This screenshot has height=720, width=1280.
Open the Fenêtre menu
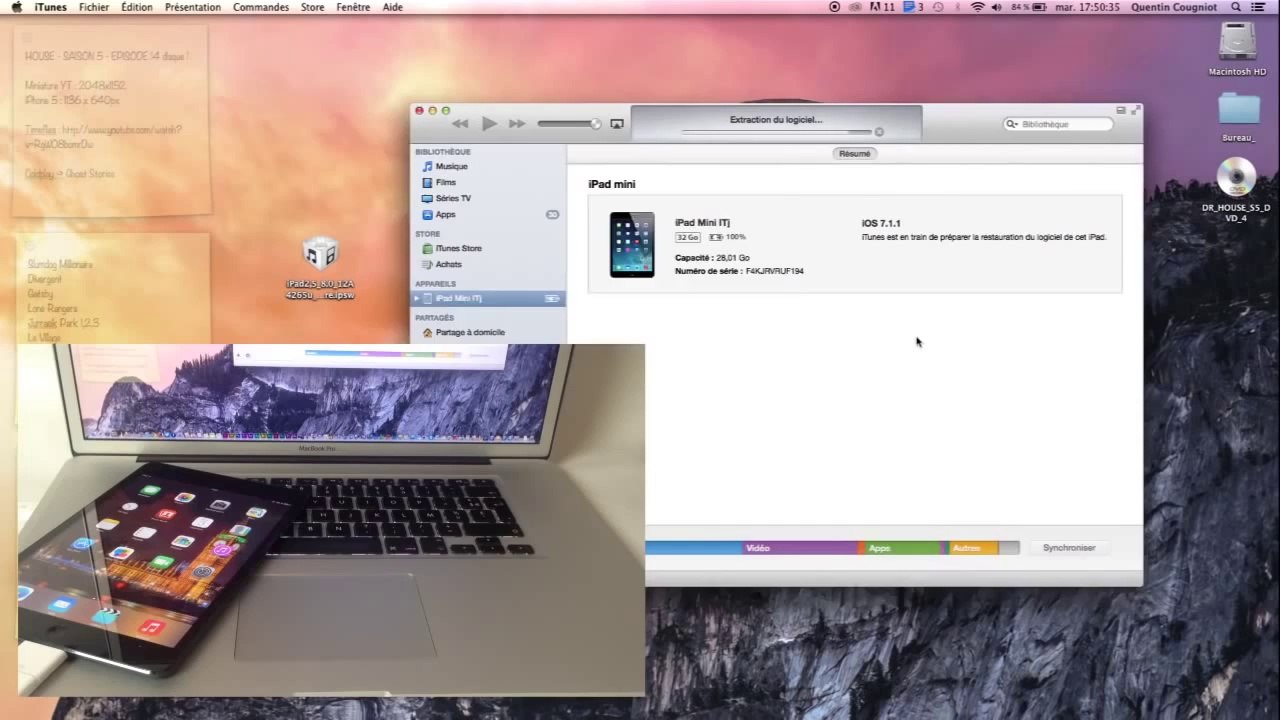click(353, 7)
